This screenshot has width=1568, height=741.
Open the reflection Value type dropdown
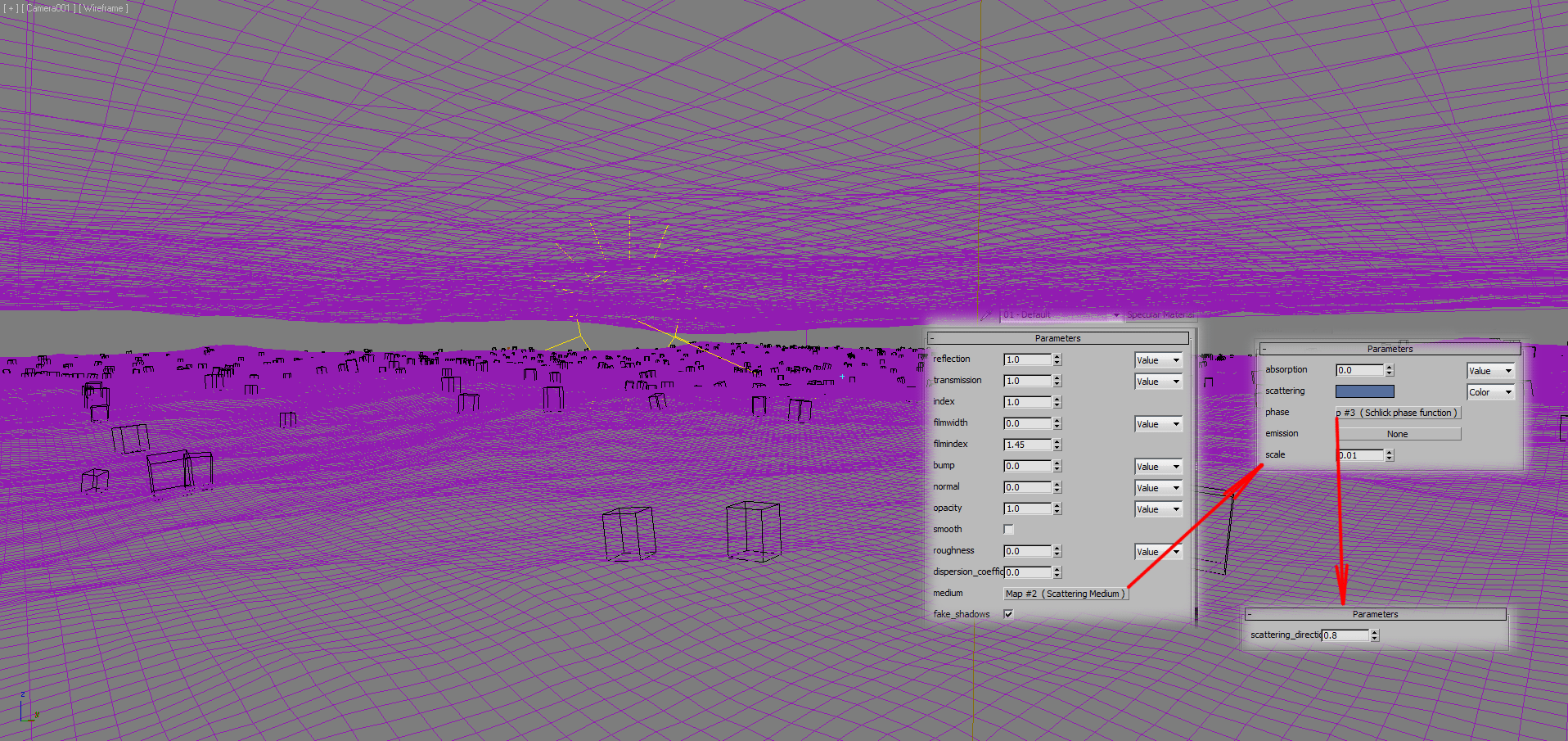1158,360
